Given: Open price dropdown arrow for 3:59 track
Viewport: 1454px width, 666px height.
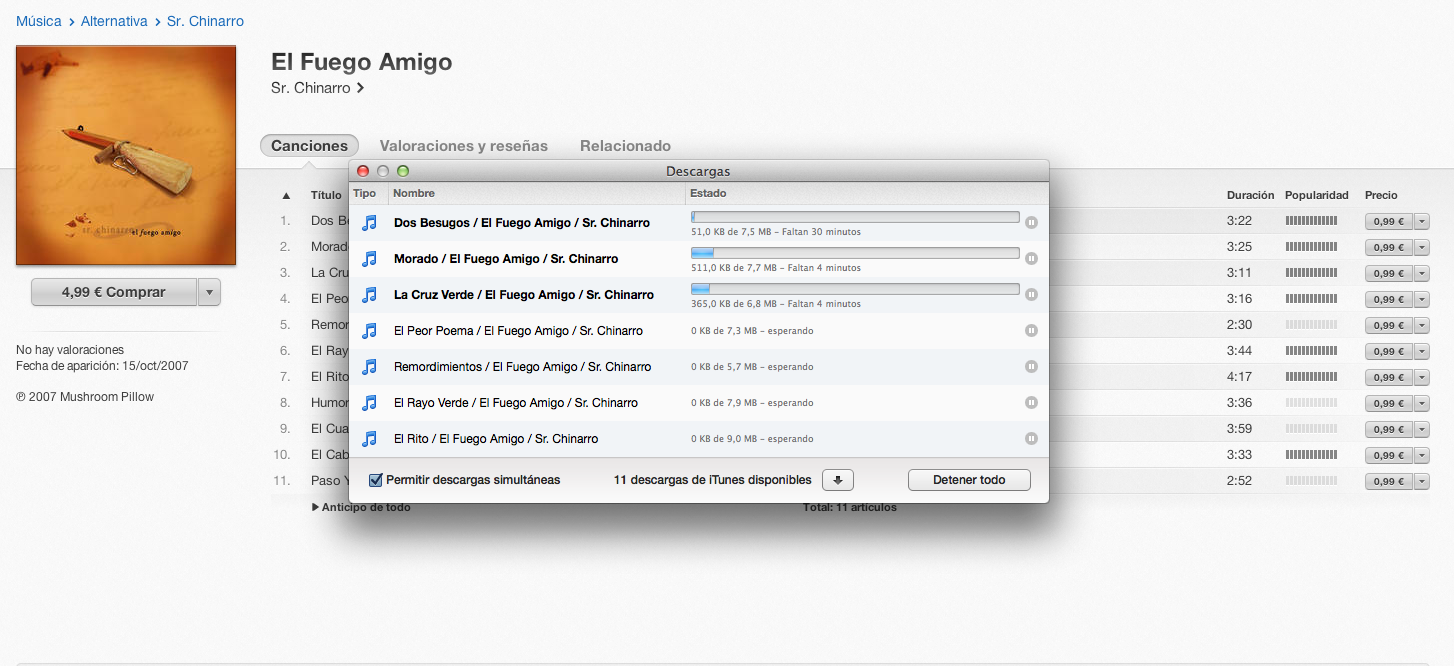Looking at the screenshot, I should 1421,429.
